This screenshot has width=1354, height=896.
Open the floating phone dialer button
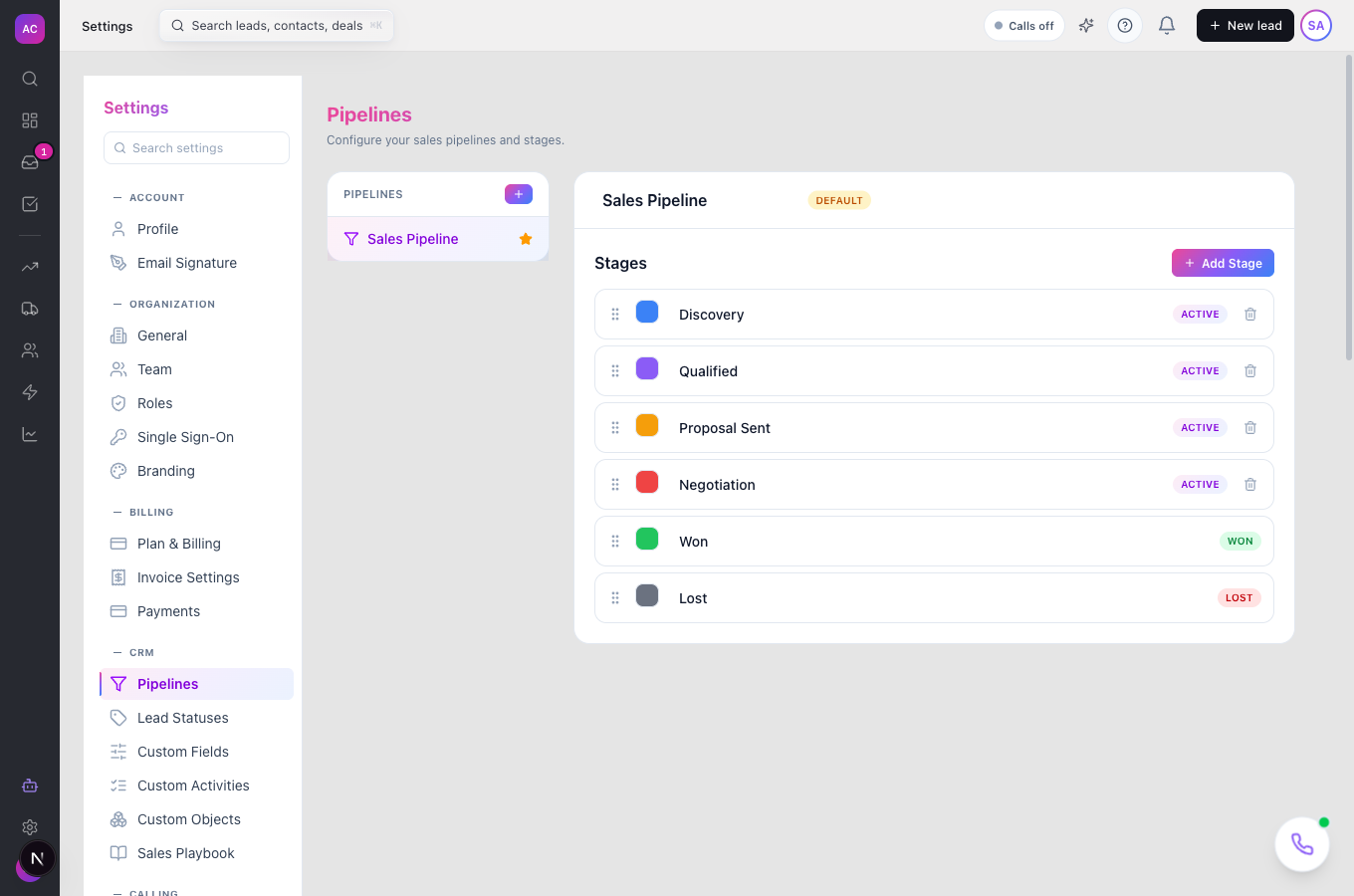(1302, 844)
